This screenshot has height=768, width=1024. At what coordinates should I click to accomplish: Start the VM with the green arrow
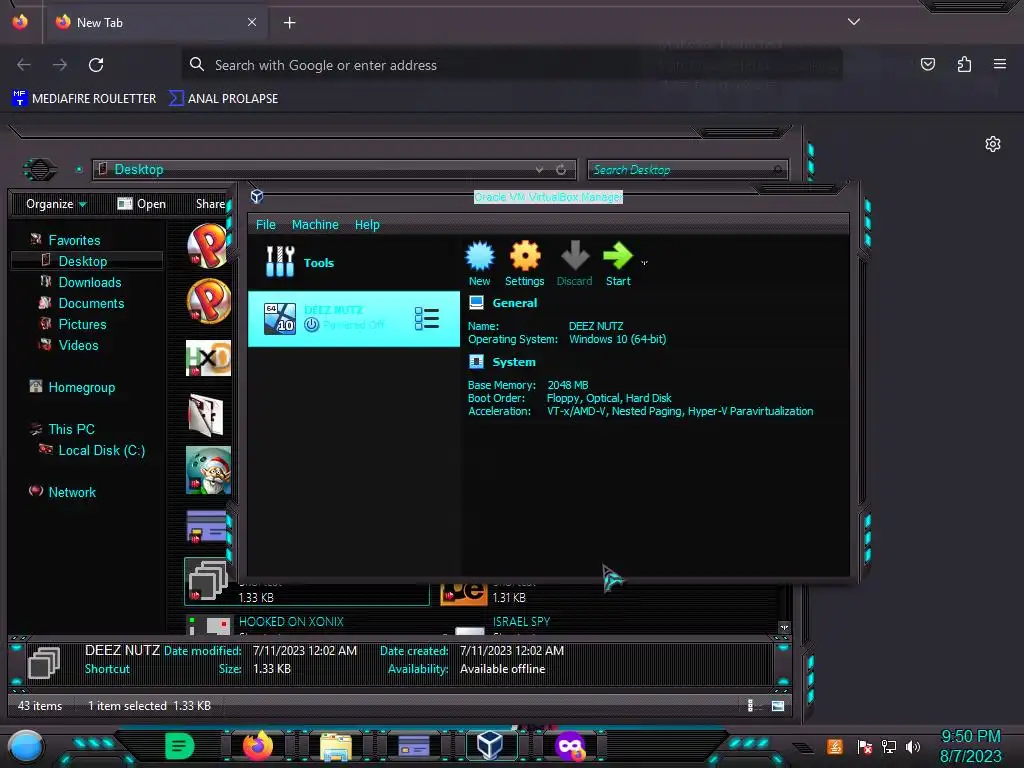pos(618,255)
